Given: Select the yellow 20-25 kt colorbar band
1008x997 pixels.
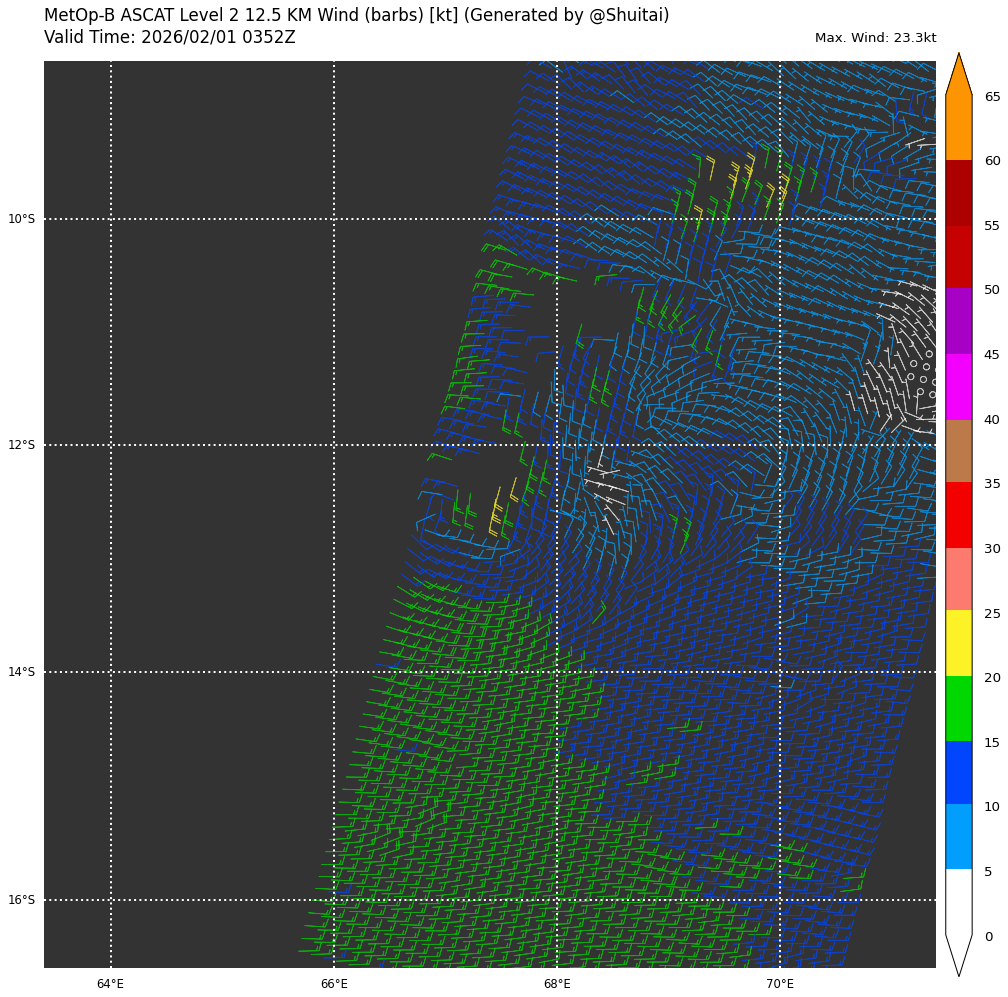Looking at the screenshot, I should coord(958,642).
